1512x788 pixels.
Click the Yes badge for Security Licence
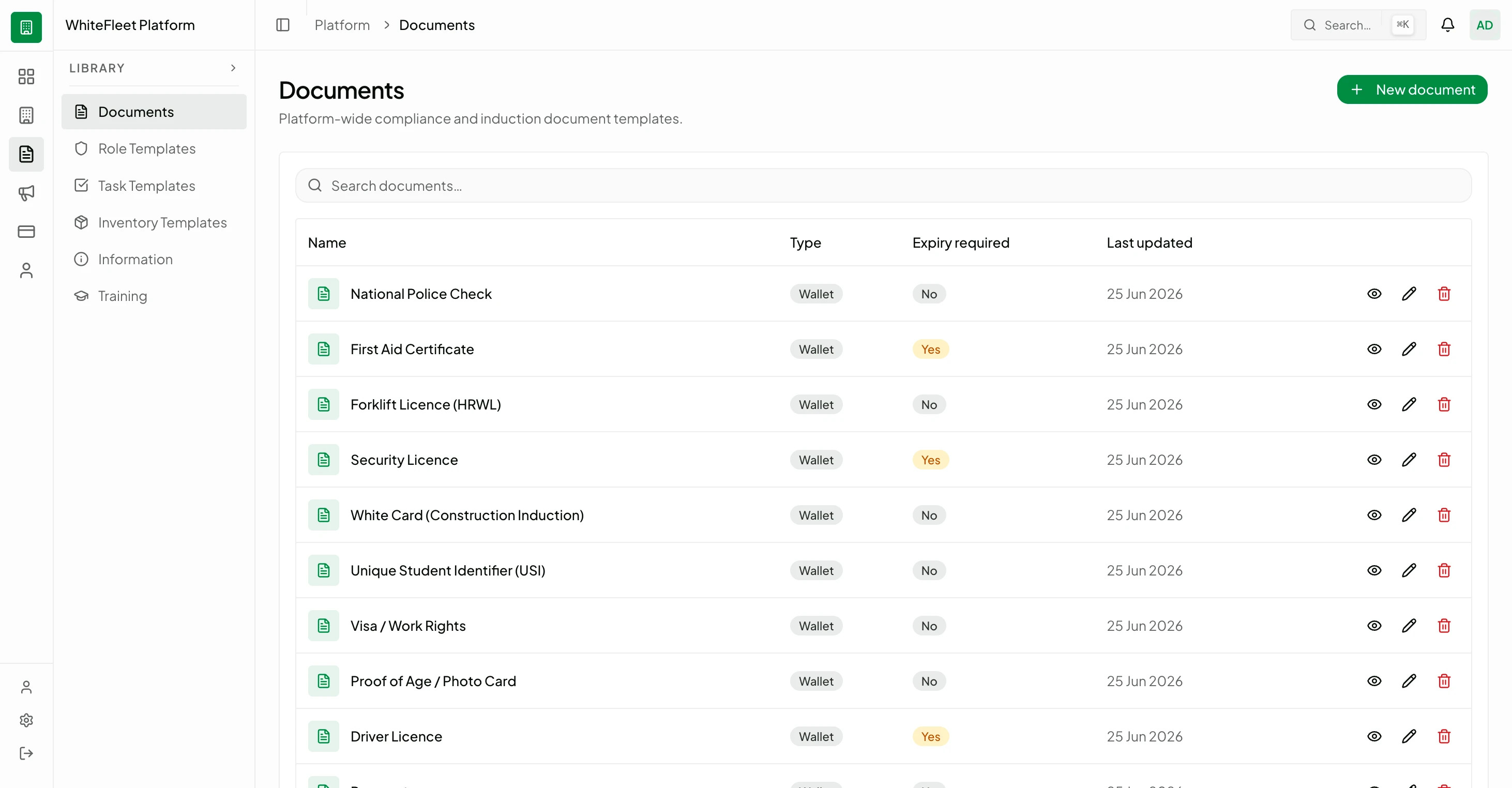tap(930, 460)
